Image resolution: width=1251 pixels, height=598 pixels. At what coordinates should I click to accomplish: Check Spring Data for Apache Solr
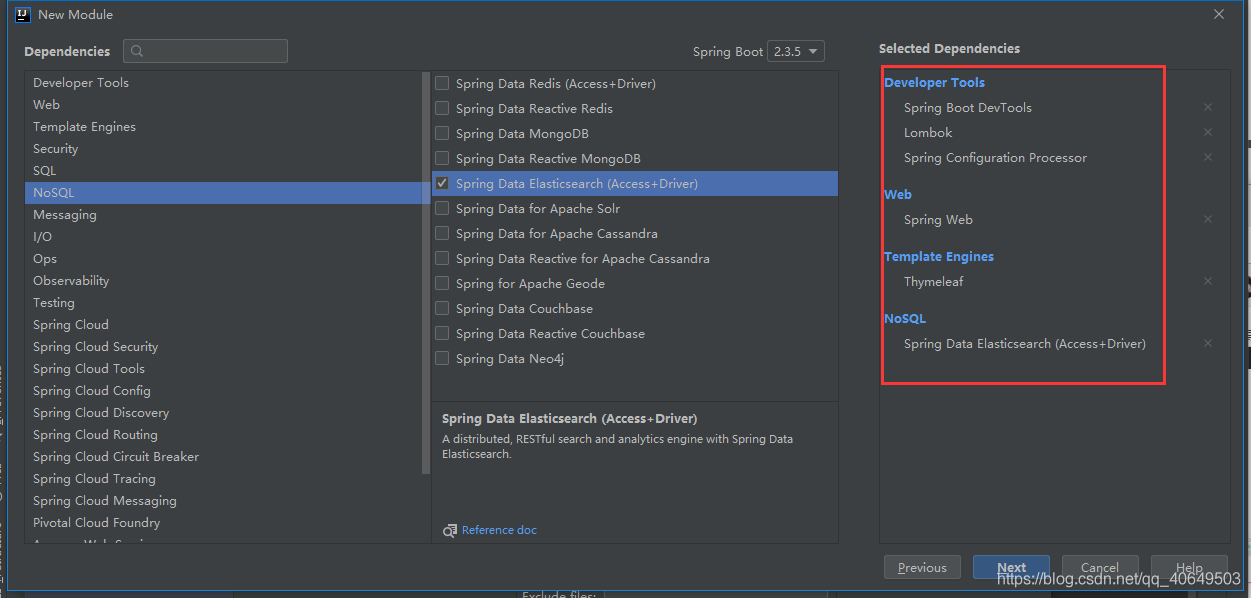(442, 208)
